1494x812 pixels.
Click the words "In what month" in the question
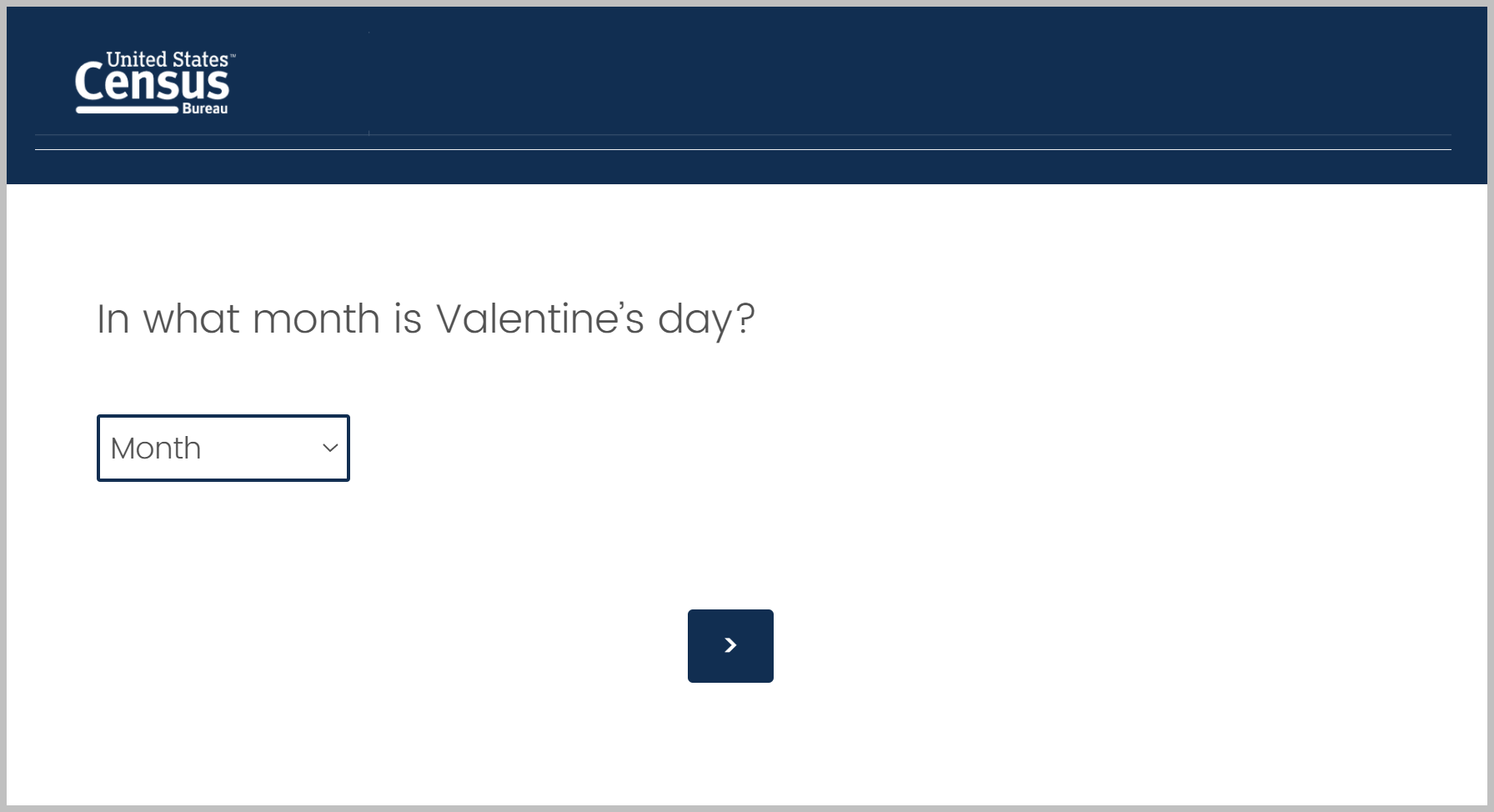[x=238, y=318]
